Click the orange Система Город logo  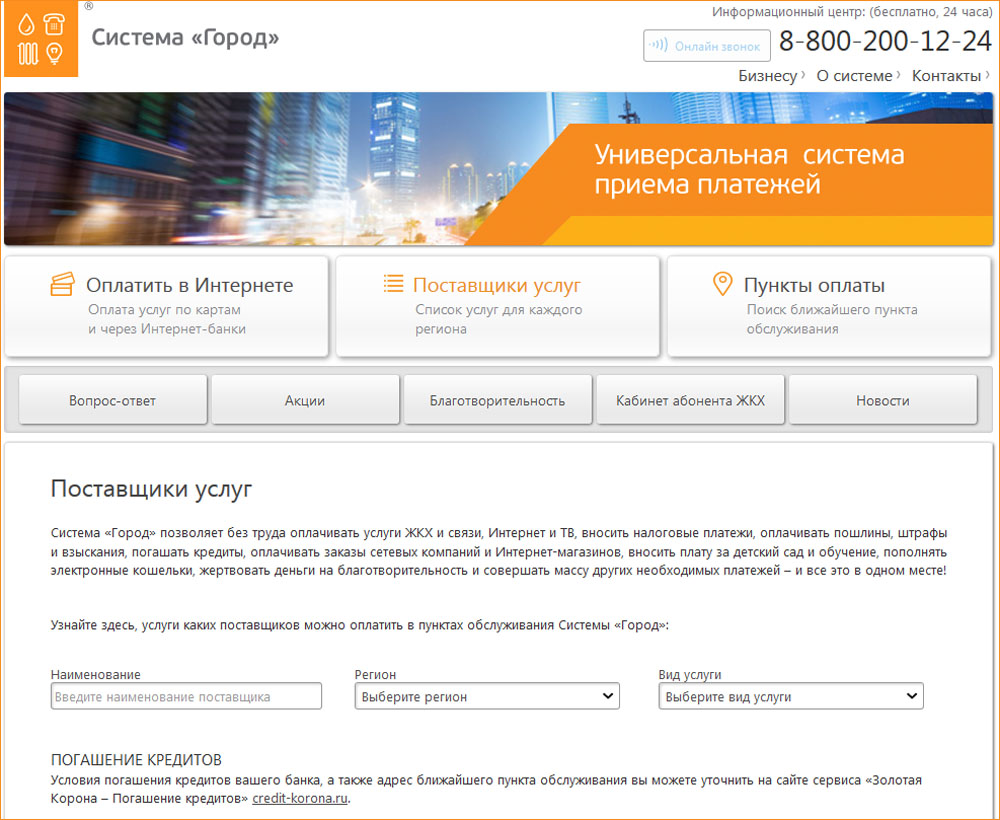(41, 38)
